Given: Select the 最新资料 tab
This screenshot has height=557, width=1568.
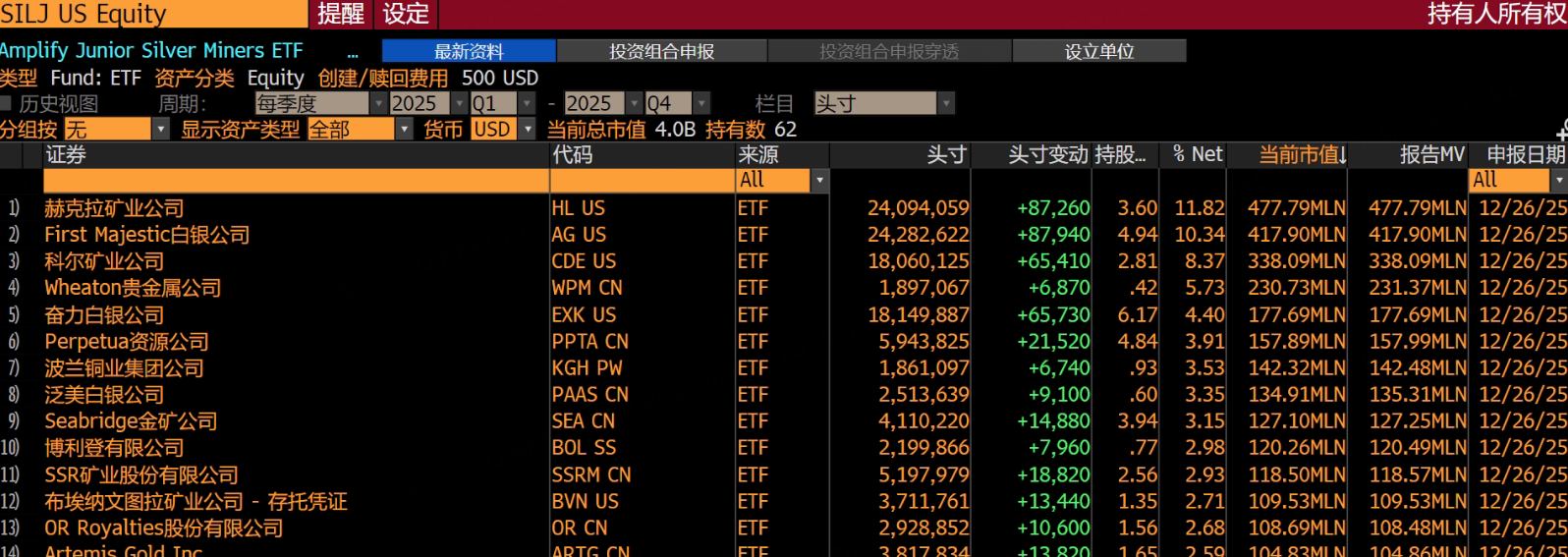Looking at the screenshot, I should tap(469, 51).
